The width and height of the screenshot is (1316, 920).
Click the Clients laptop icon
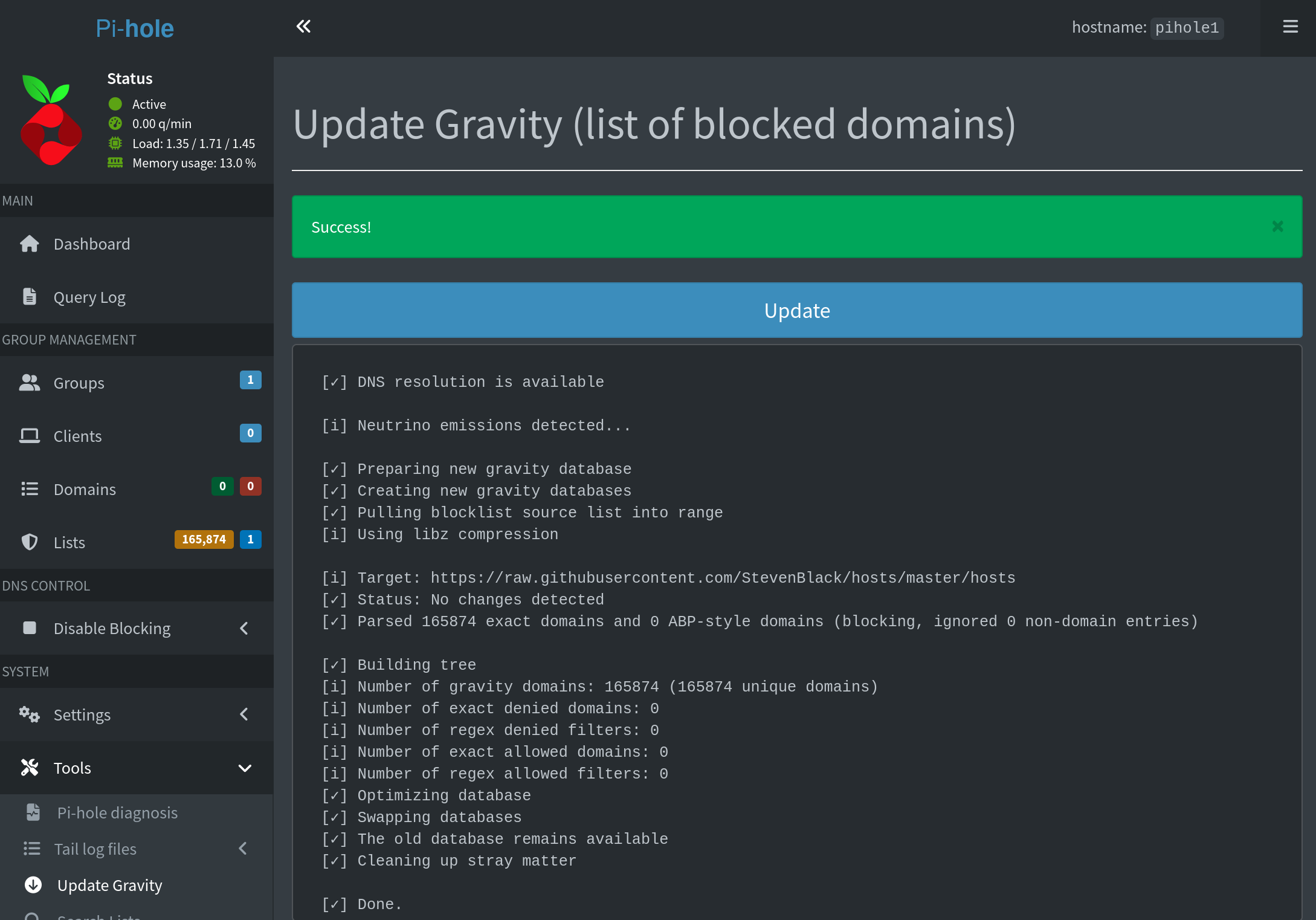click(29, 436)
